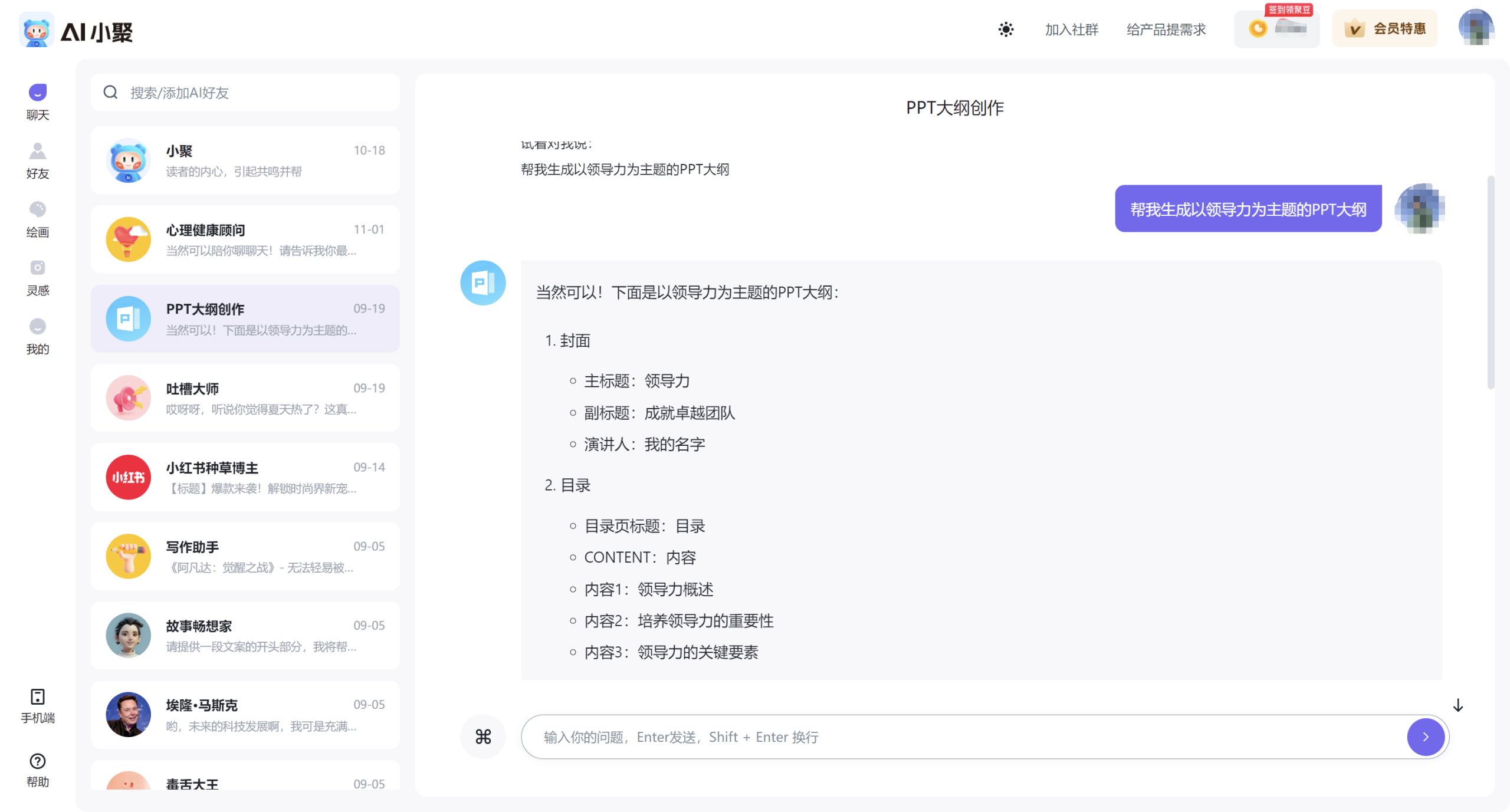Click 给产品提需求 link
Viewport: 1510px width, 812px height.
point(1166,29)
